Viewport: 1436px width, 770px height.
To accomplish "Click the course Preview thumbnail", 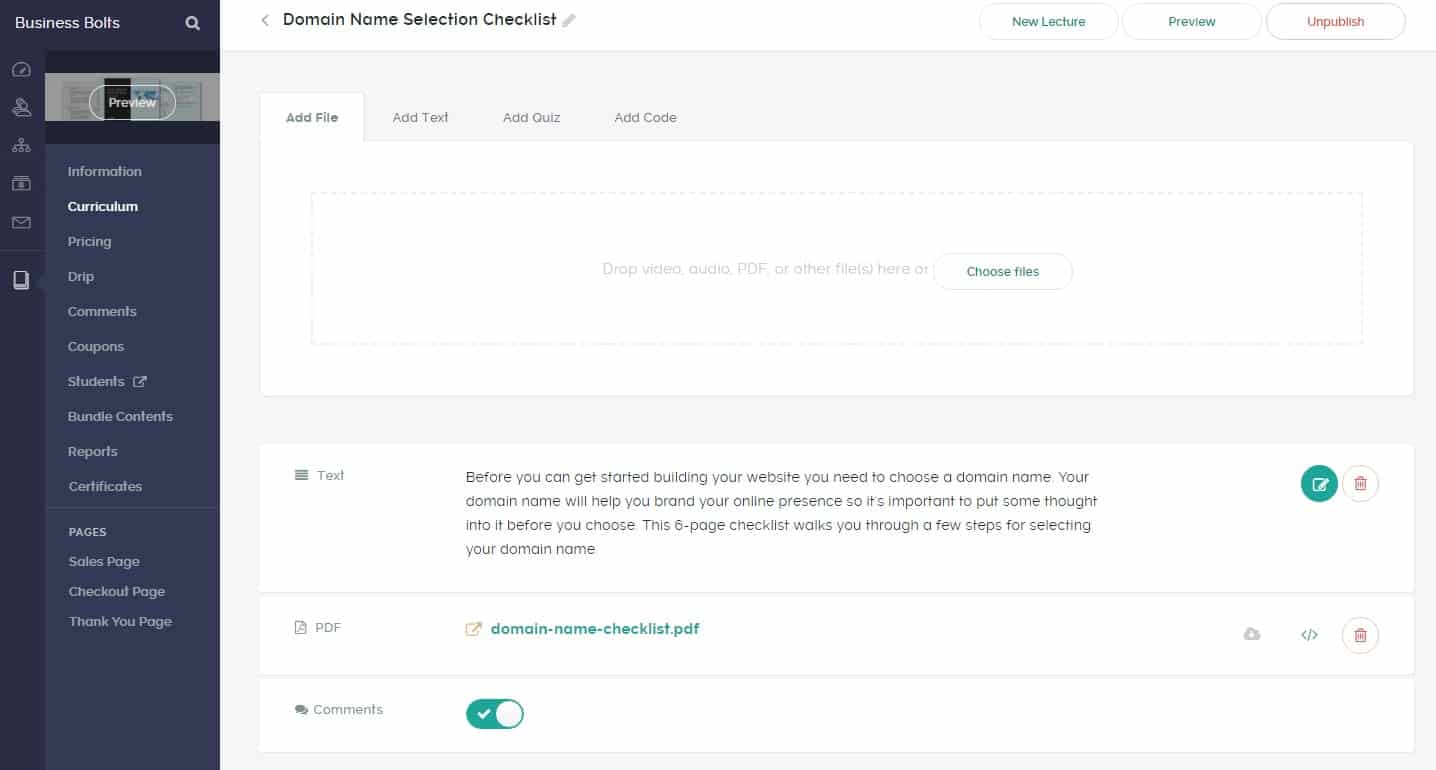I will coord(132,102).
